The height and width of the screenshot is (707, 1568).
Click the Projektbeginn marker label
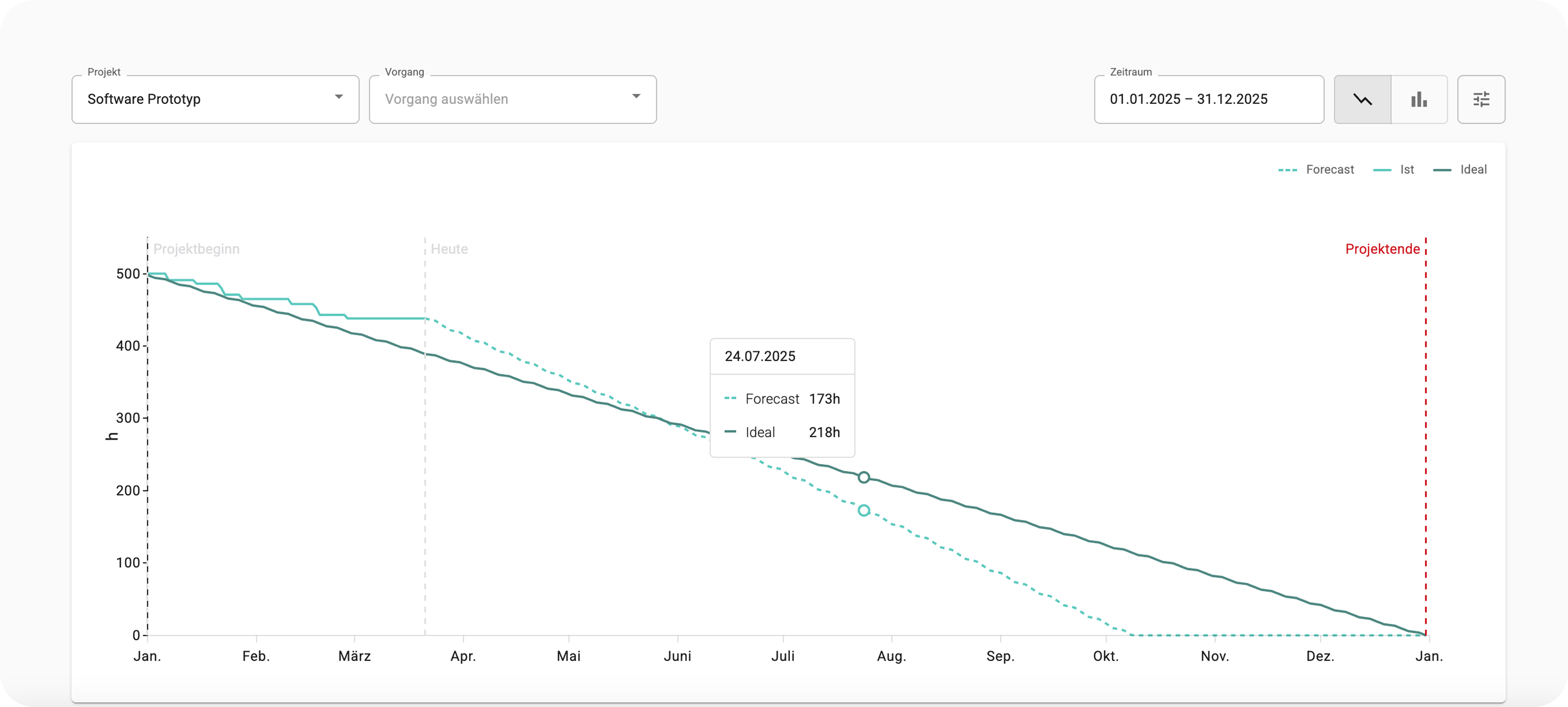pos(196,249)
